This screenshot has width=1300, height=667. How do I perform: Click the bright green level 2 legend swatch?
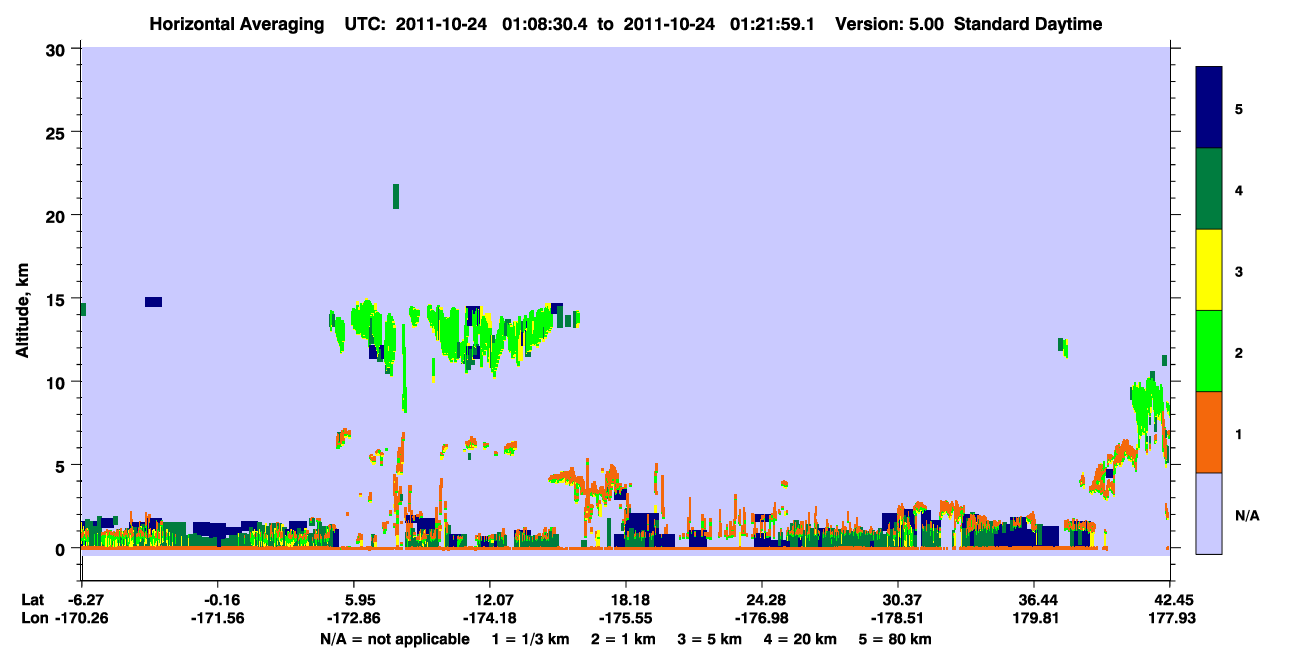coord(1209,351)
